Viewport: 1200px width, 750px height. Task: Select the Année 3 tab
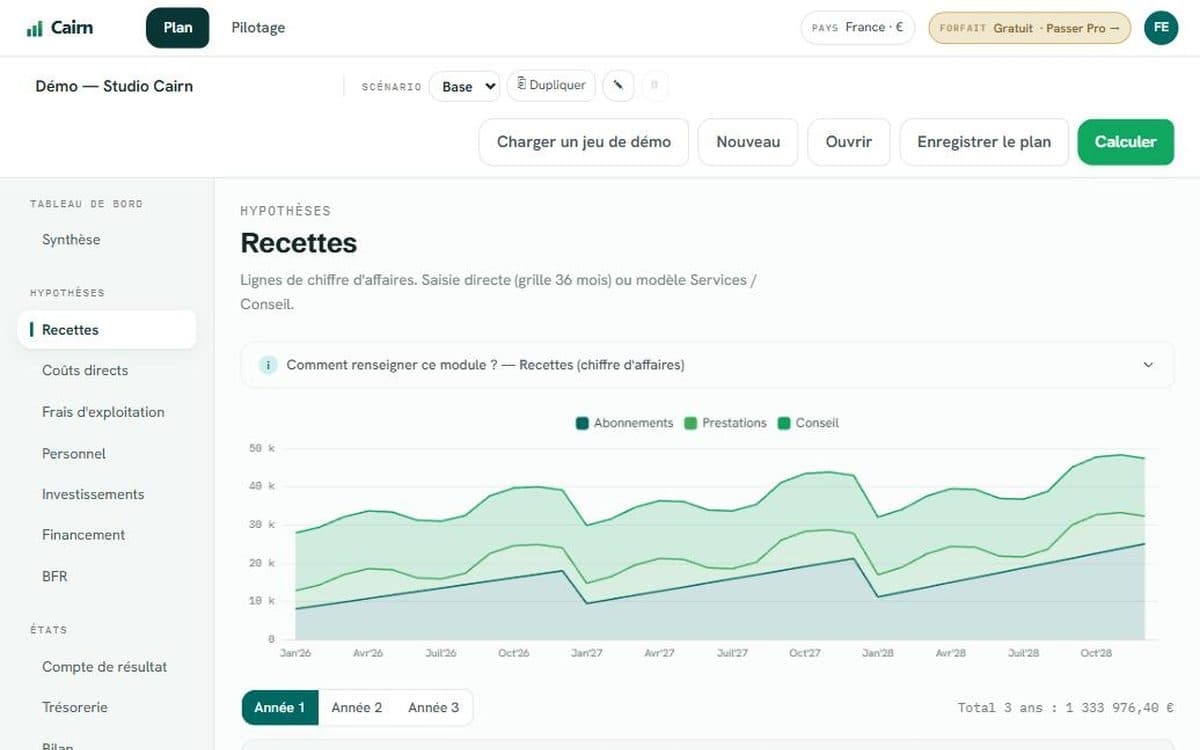(434, 707)
